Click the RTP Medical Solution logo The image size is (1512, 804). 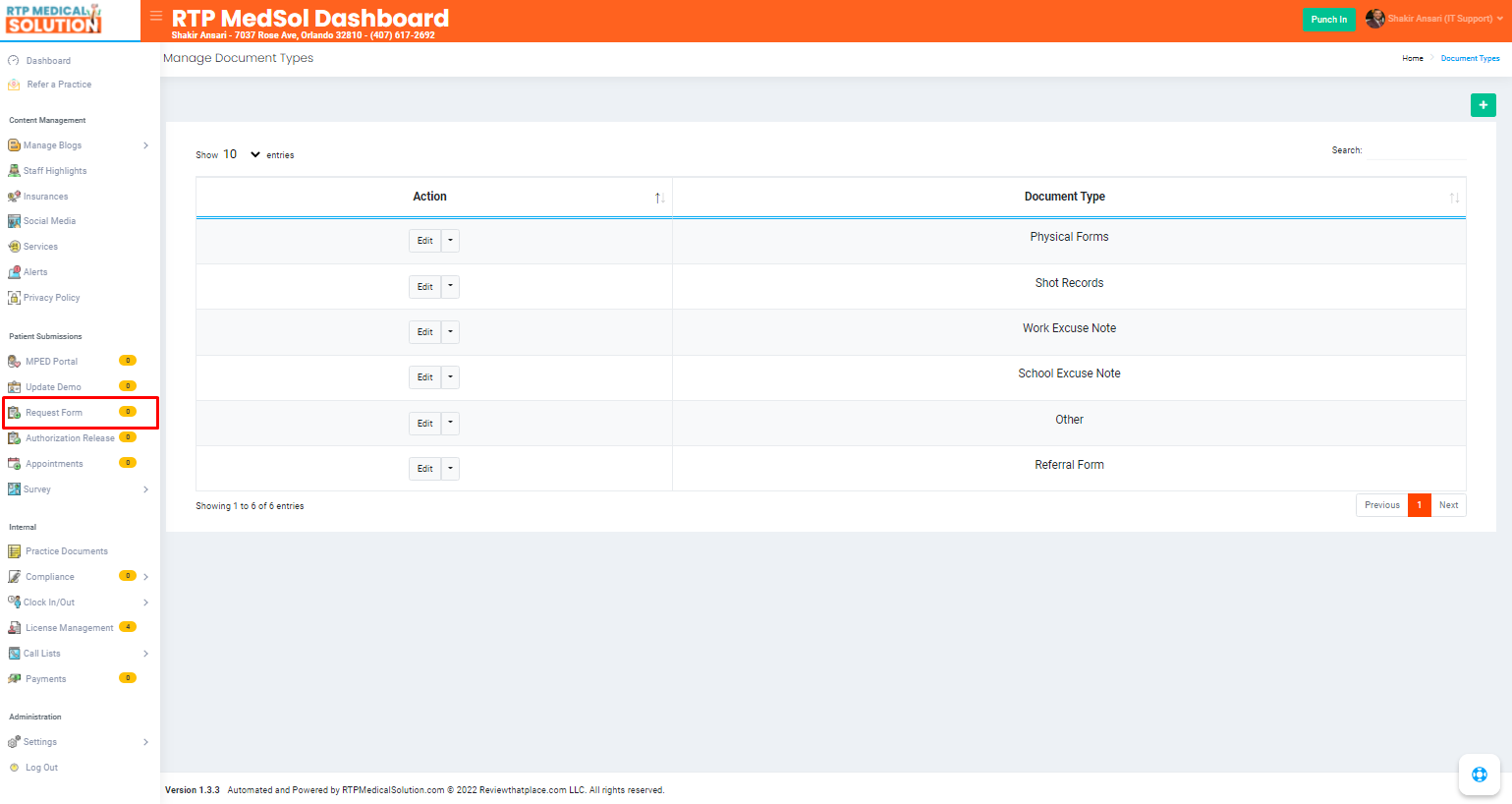(x=53, y=19)
